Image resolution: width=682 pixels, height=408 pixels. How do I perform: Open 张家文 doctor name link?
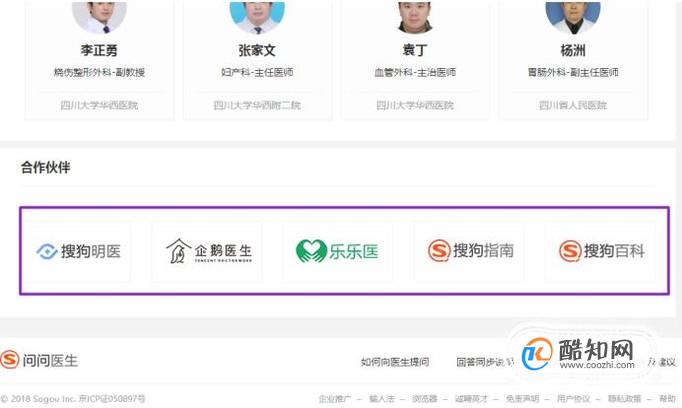coord(257,50)
